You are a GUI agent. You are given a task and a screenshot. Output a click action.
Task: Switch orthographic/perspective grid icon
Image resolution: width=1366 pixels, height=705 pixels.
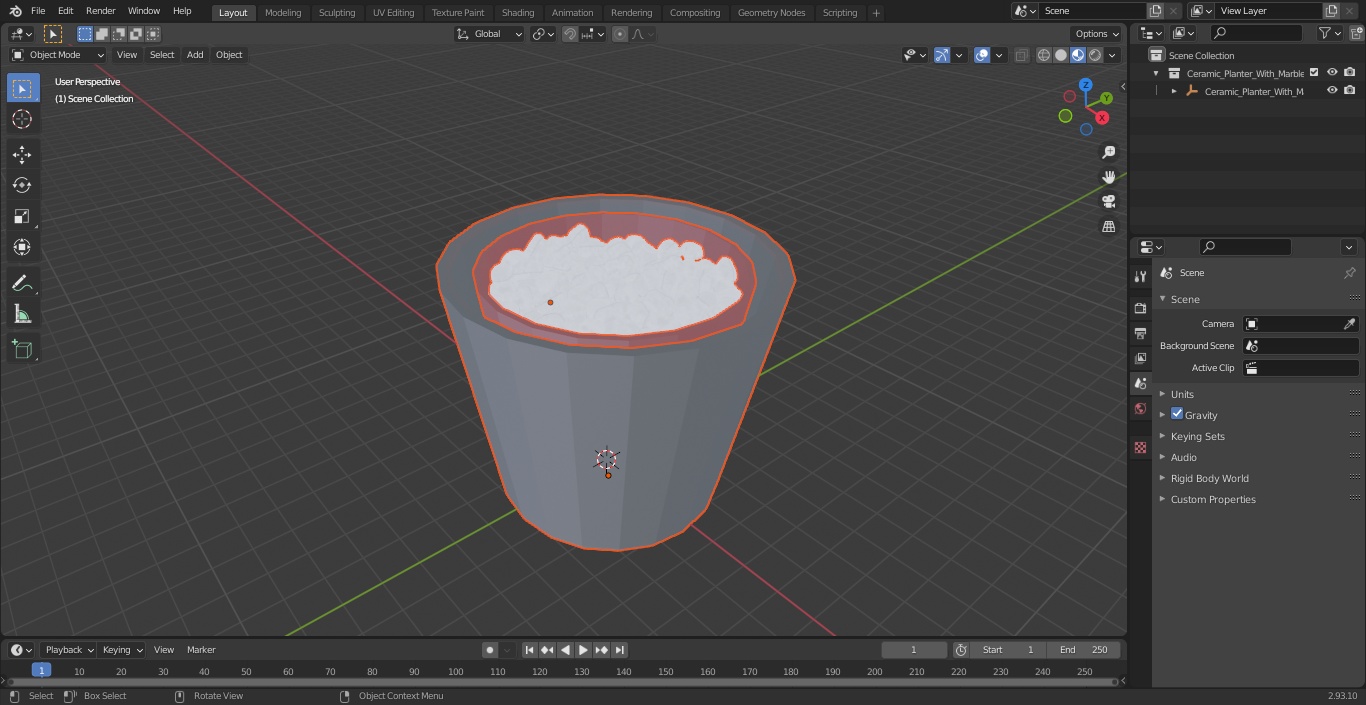pyautogui.click(x=1108, y=227)
